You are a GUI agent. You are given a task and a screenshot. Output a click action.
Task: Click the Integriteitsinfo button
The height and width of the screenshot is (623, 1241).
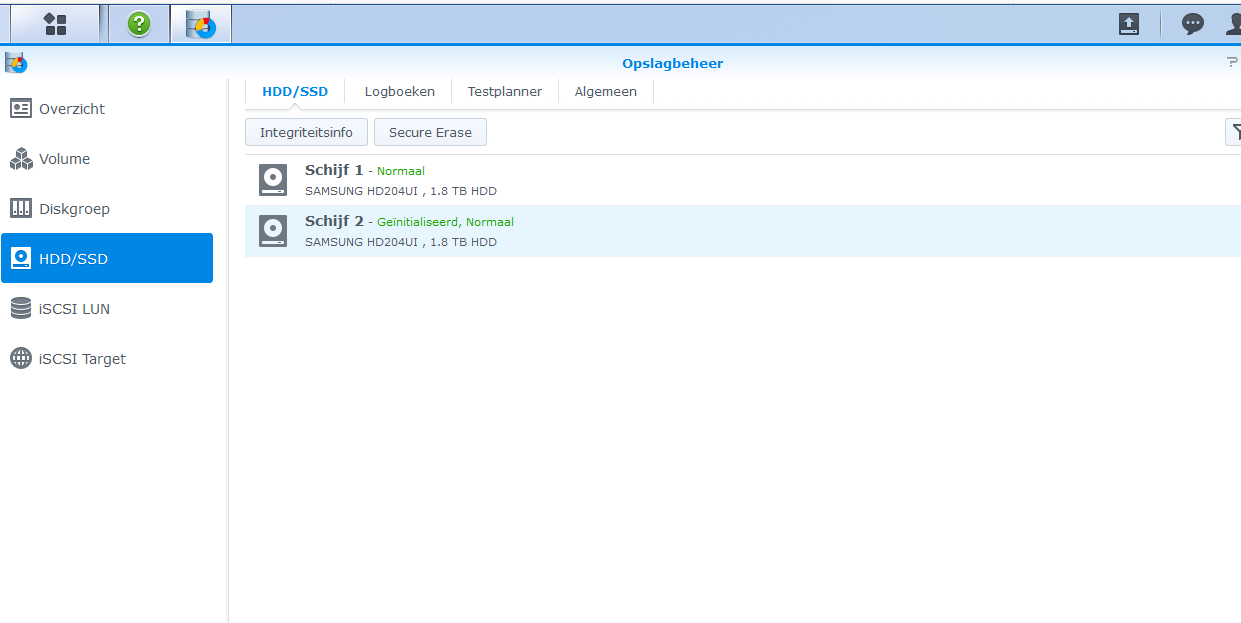[x=306, y=132]
